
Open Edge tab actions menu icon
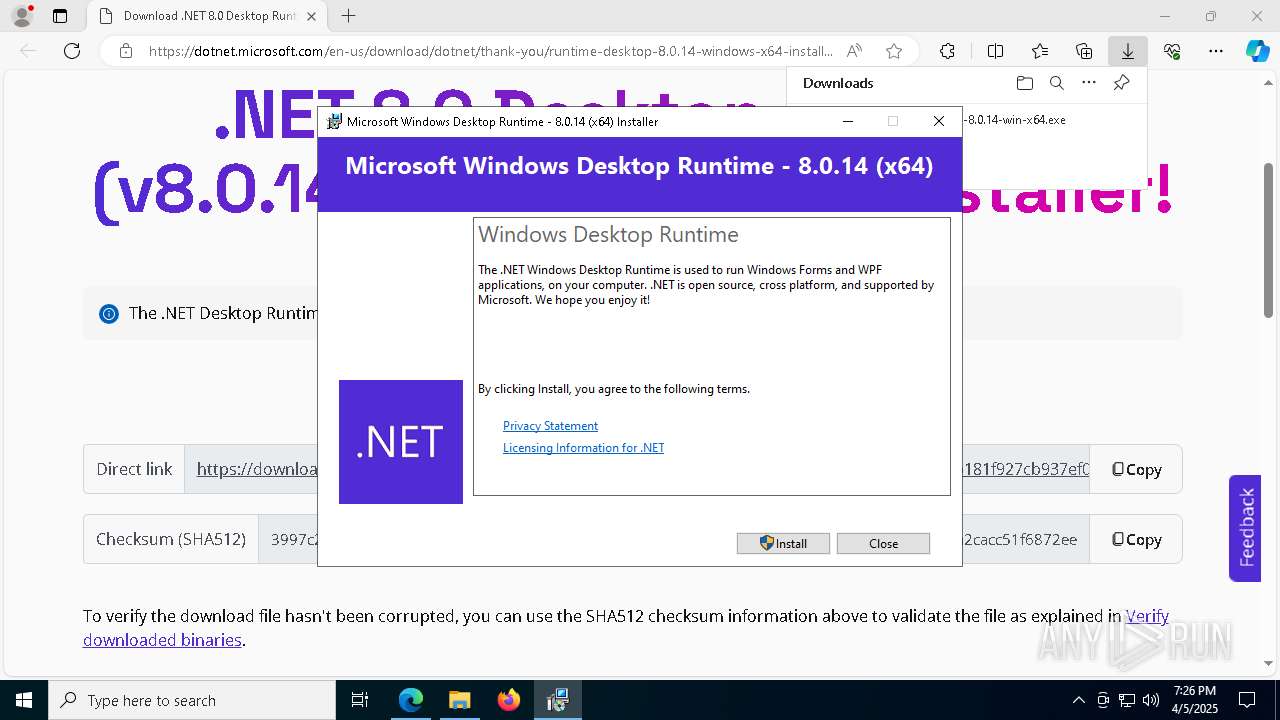60,16
